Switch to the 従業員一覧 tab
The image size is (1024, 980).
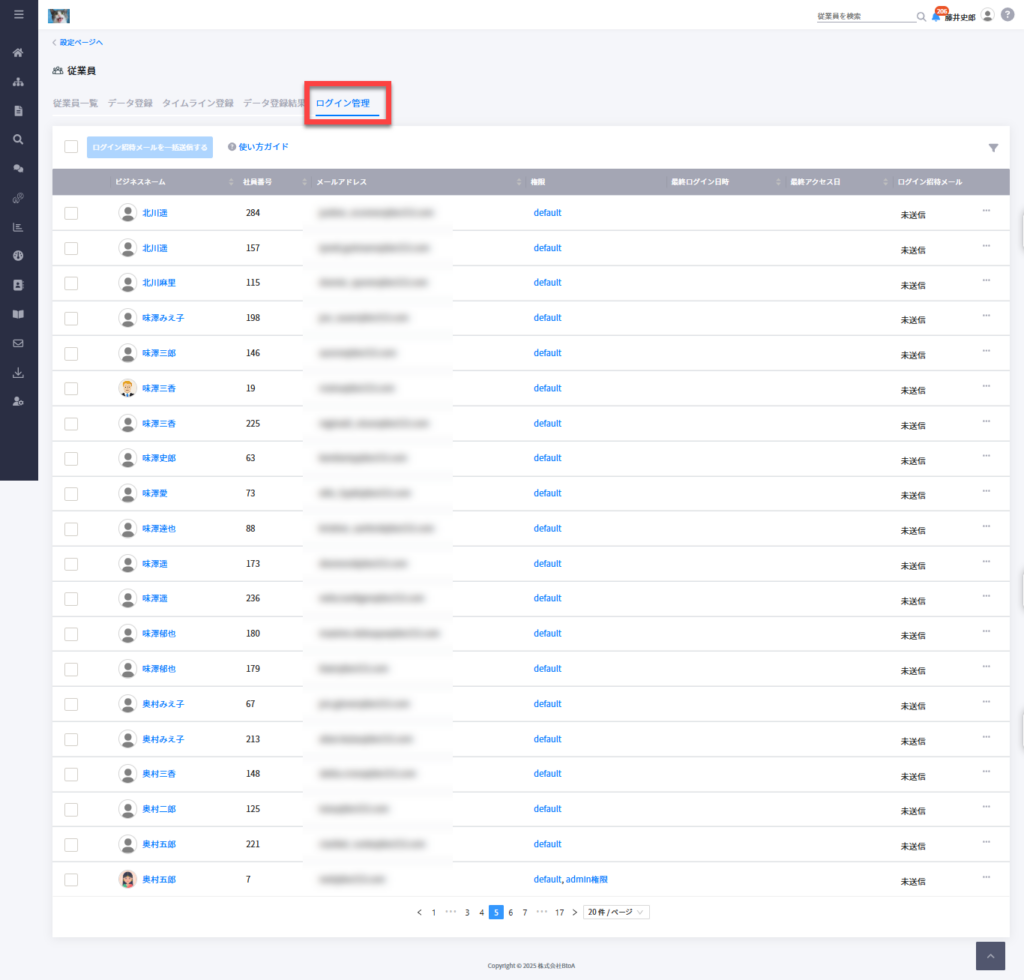(75, 103)
